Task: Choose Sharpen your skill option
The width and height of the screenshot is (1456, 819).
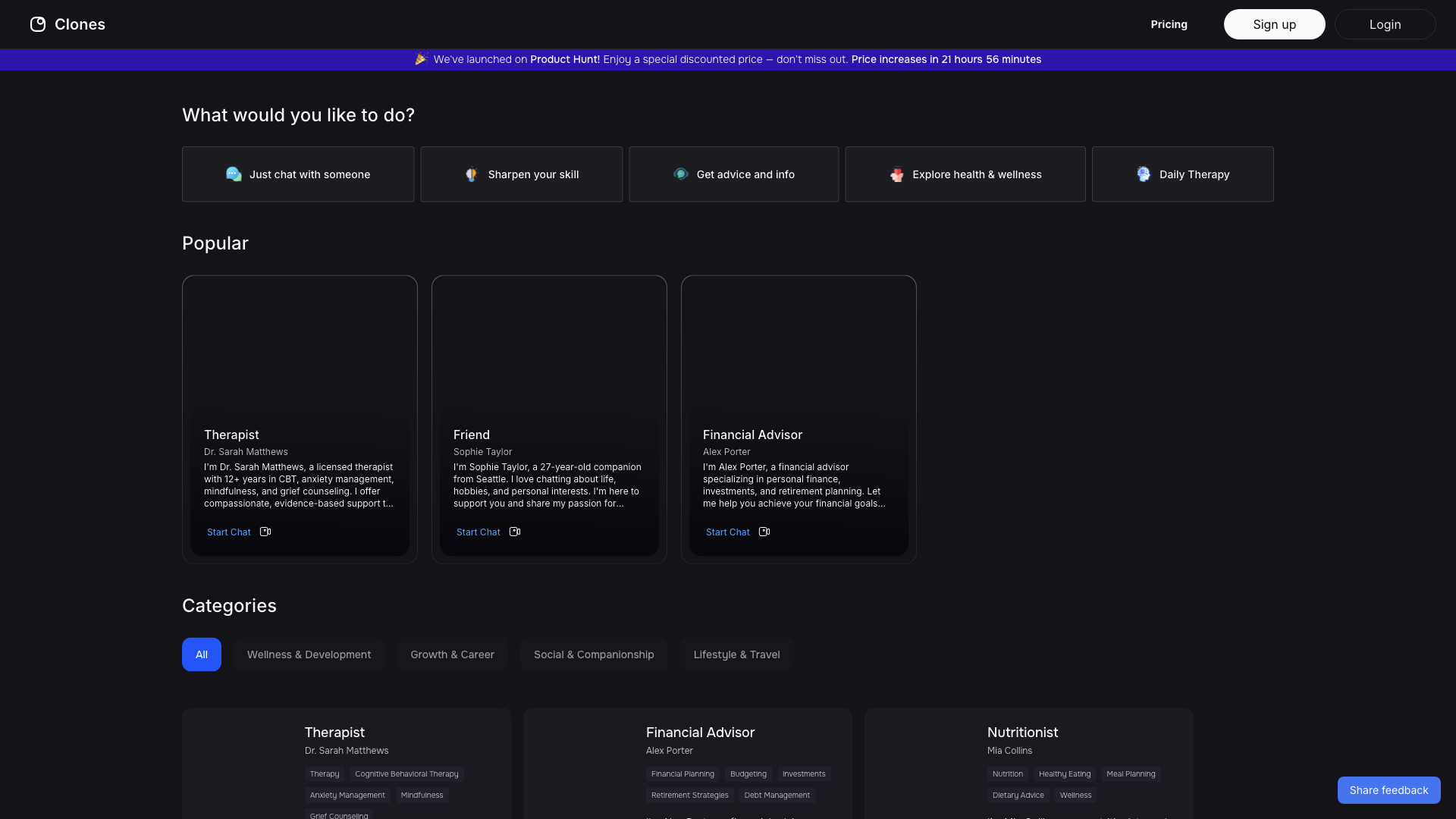Action: pyautogui.click(x=522, y=174)
